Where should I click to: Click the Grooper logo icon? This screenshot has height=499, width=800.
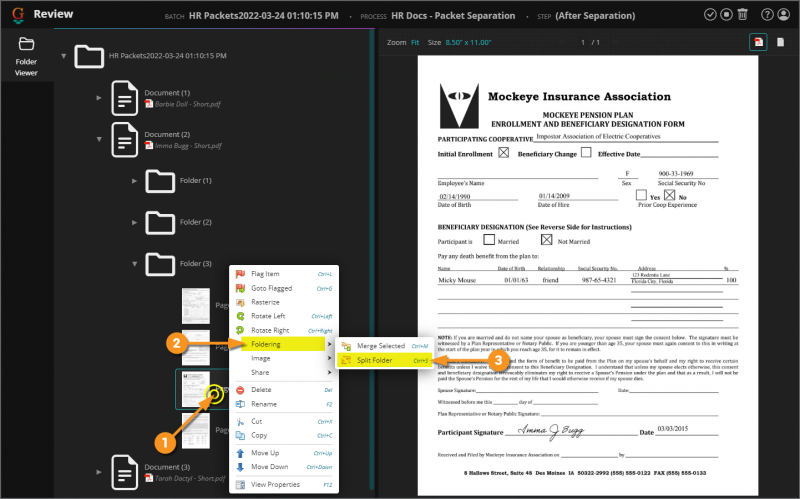18,15
